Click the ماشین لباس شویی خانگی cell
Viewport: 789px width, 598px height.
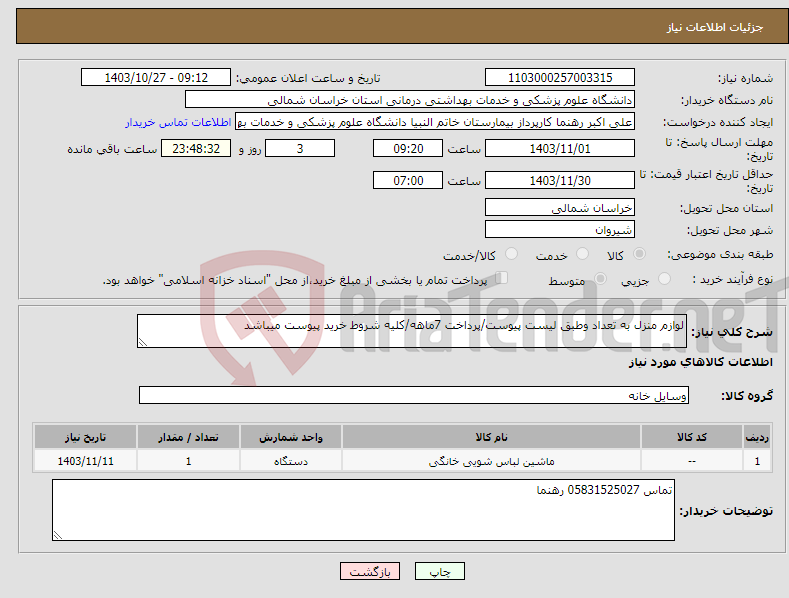tap(491, 461)
